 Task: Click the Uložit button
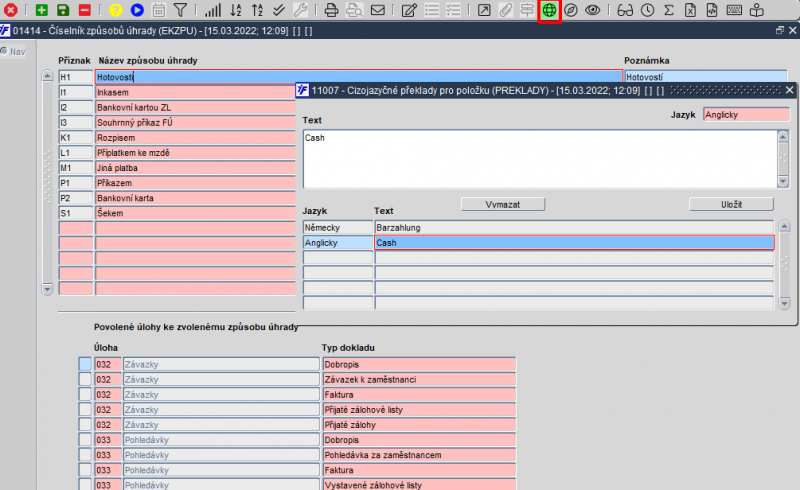click(x=731, y=204)
